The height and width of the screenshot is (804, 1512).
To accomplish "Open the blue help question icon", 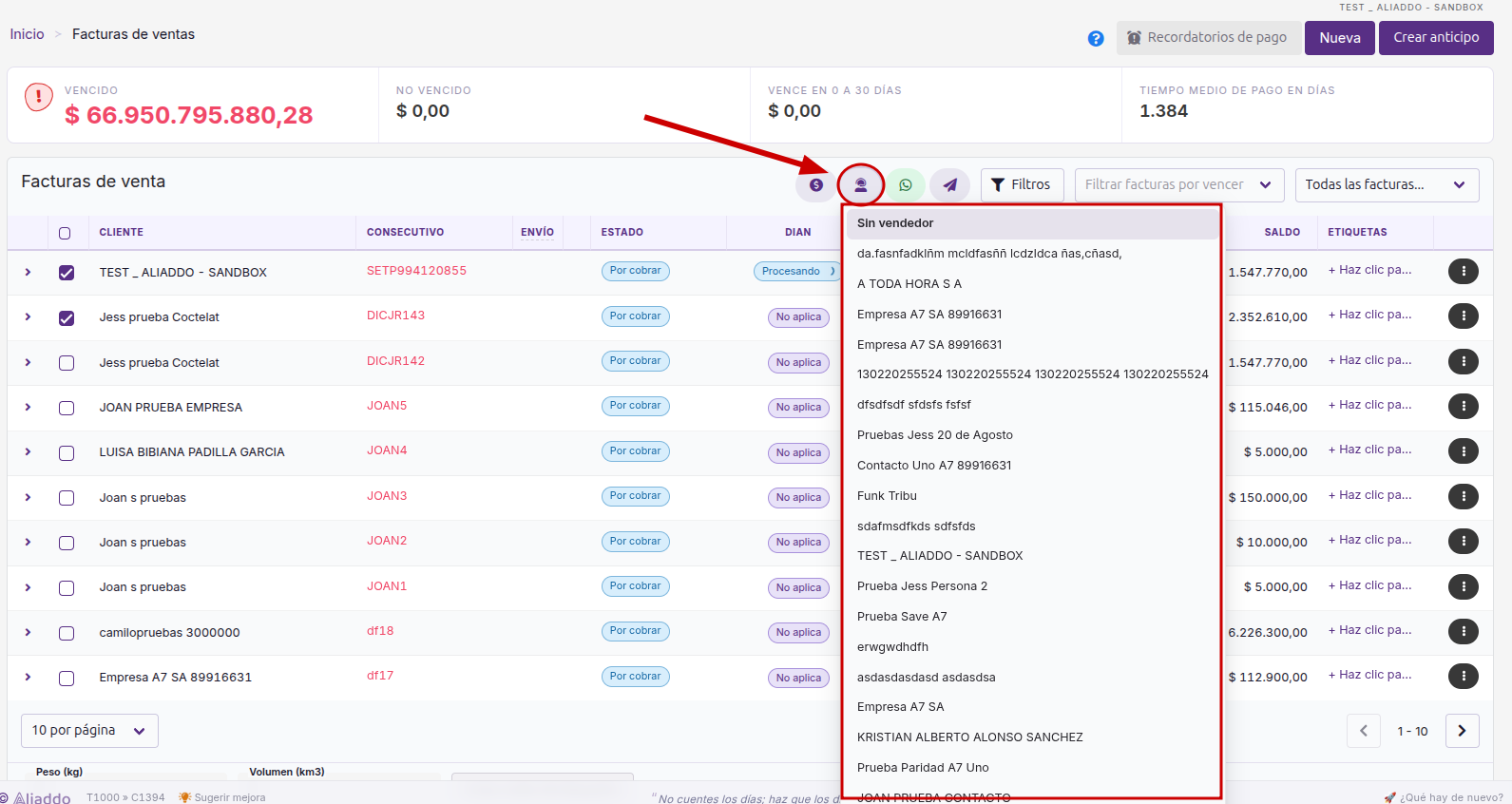I will click(1096, 39).
